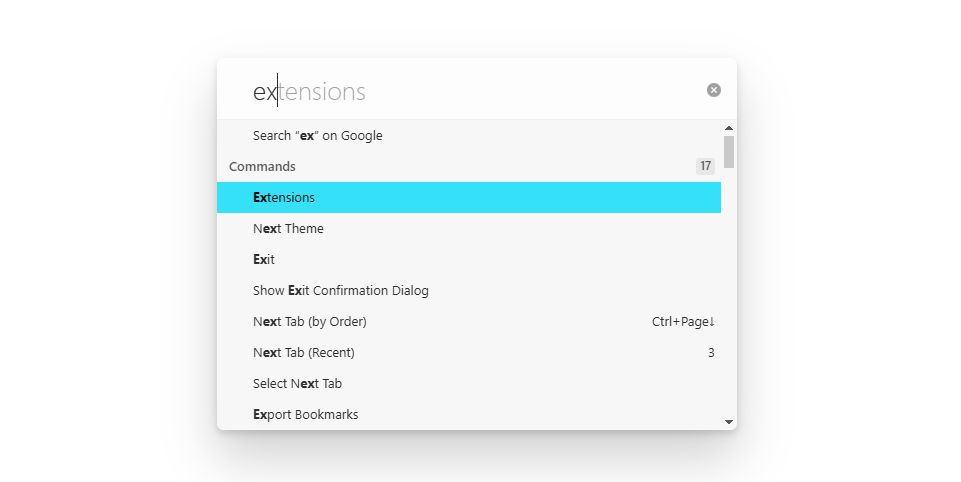Click the 17 results count badge
Viewport: 961px width, 482px height.
[705, 167]
